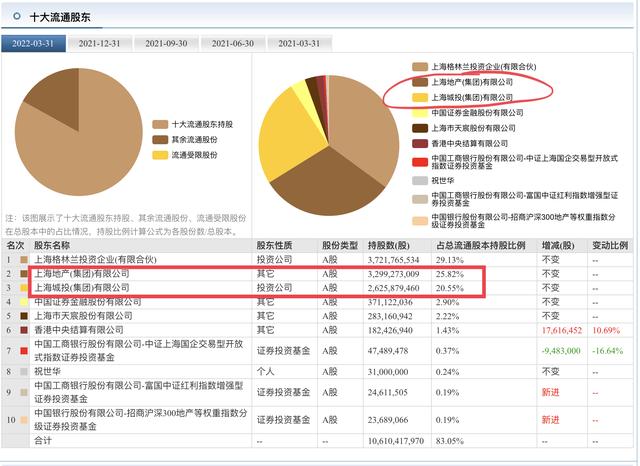Click grey legend swatch for 祝世华
Screen dimensions: 640x466
coord(420,180)
